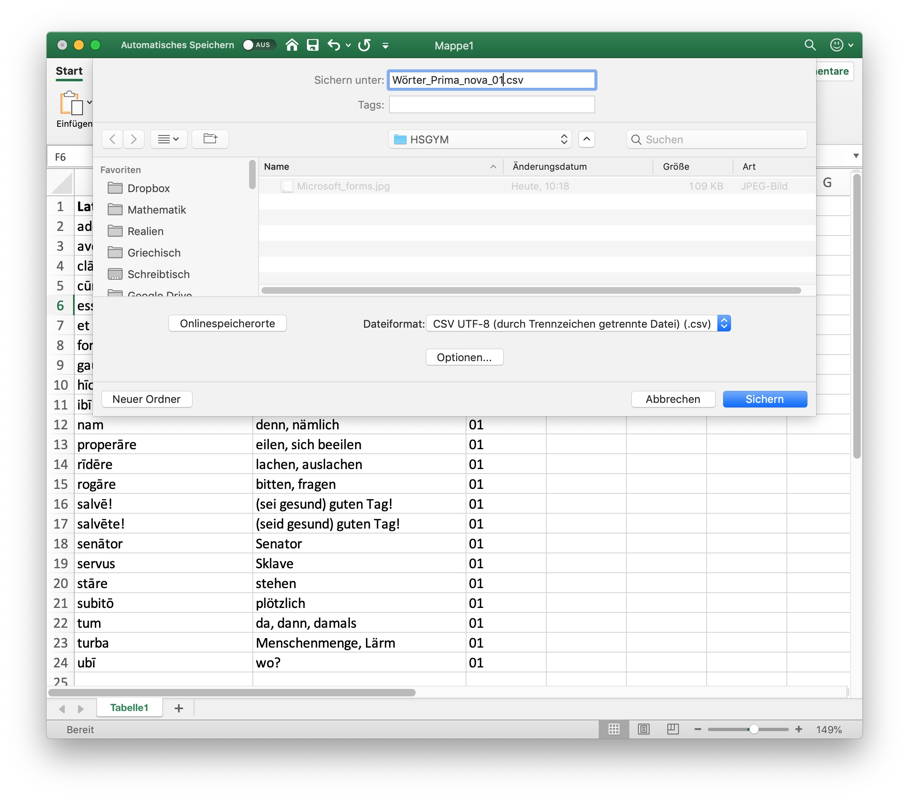Switch to page layout view icon

click(644, 730)
